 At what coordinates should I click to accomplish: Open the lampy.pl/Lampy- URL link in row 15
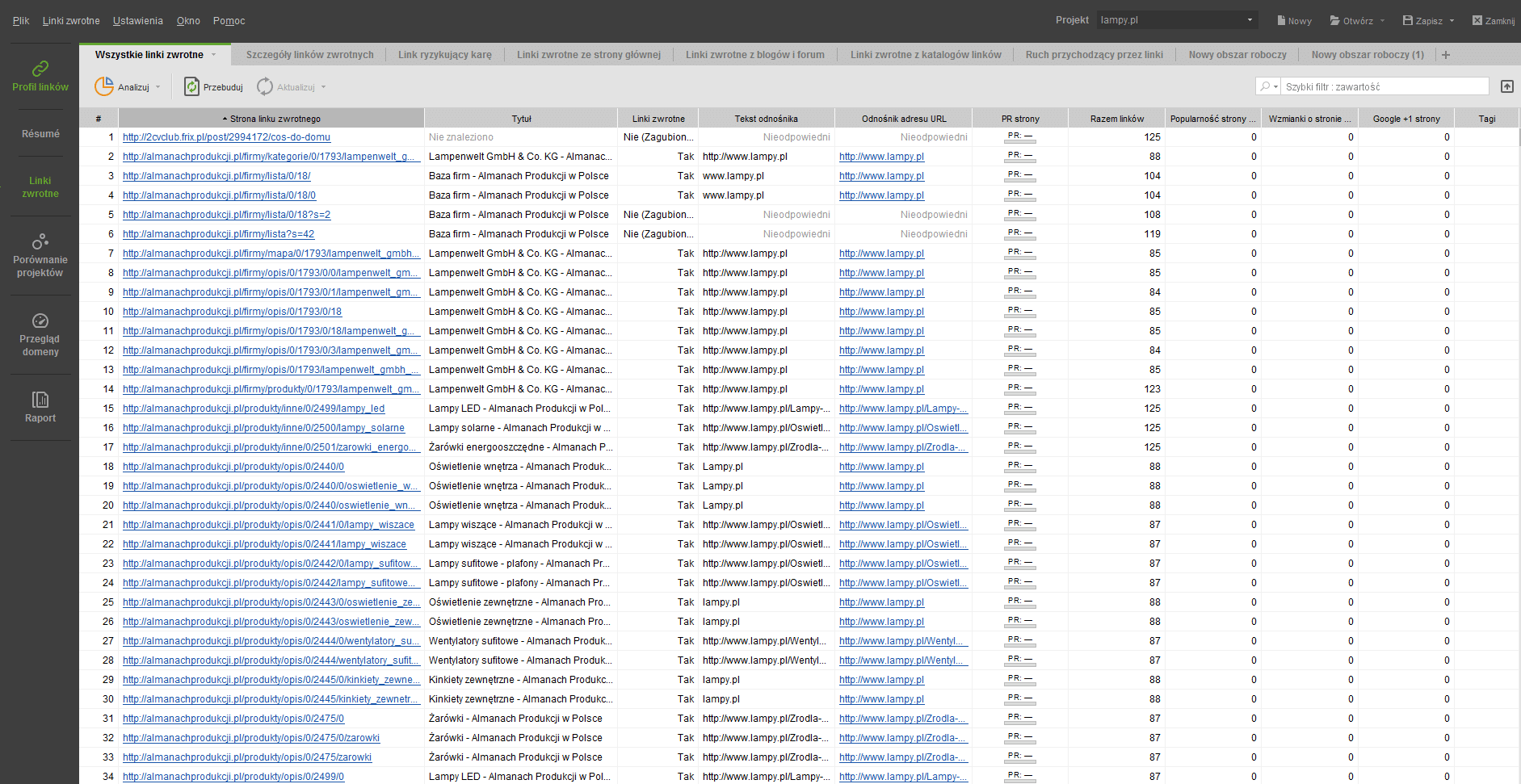903,409
